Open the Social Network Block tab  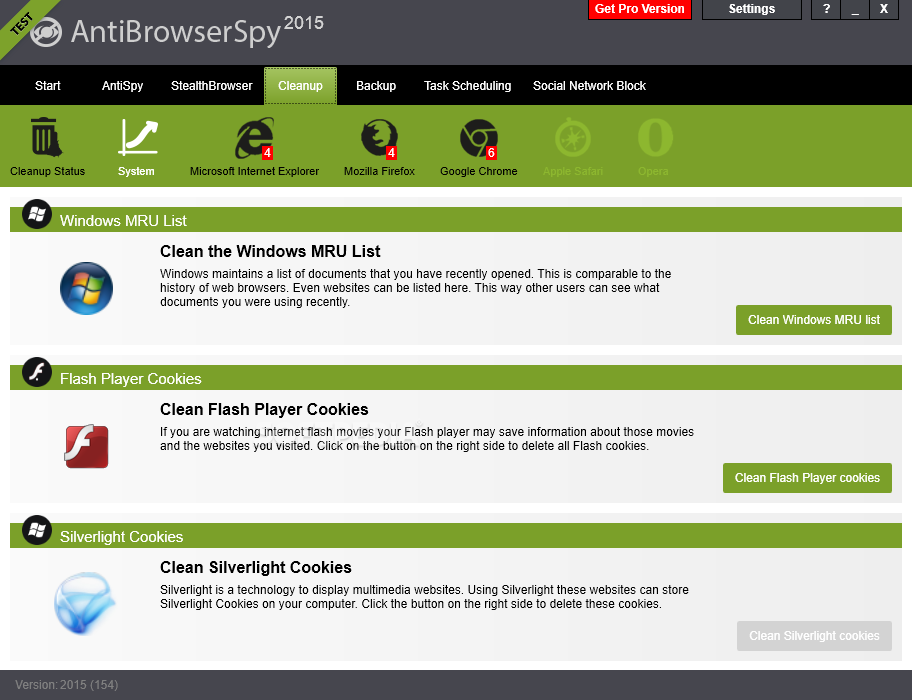(589, 85)
